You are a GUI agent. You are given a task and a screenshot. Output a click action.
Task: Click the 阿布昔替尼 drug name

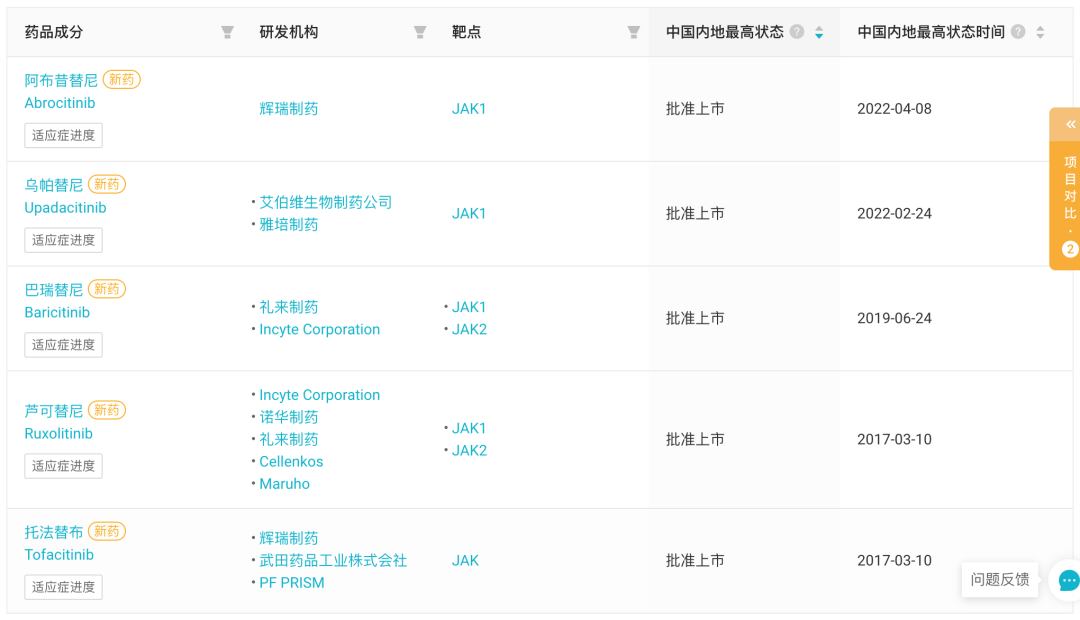pos(61,81)
